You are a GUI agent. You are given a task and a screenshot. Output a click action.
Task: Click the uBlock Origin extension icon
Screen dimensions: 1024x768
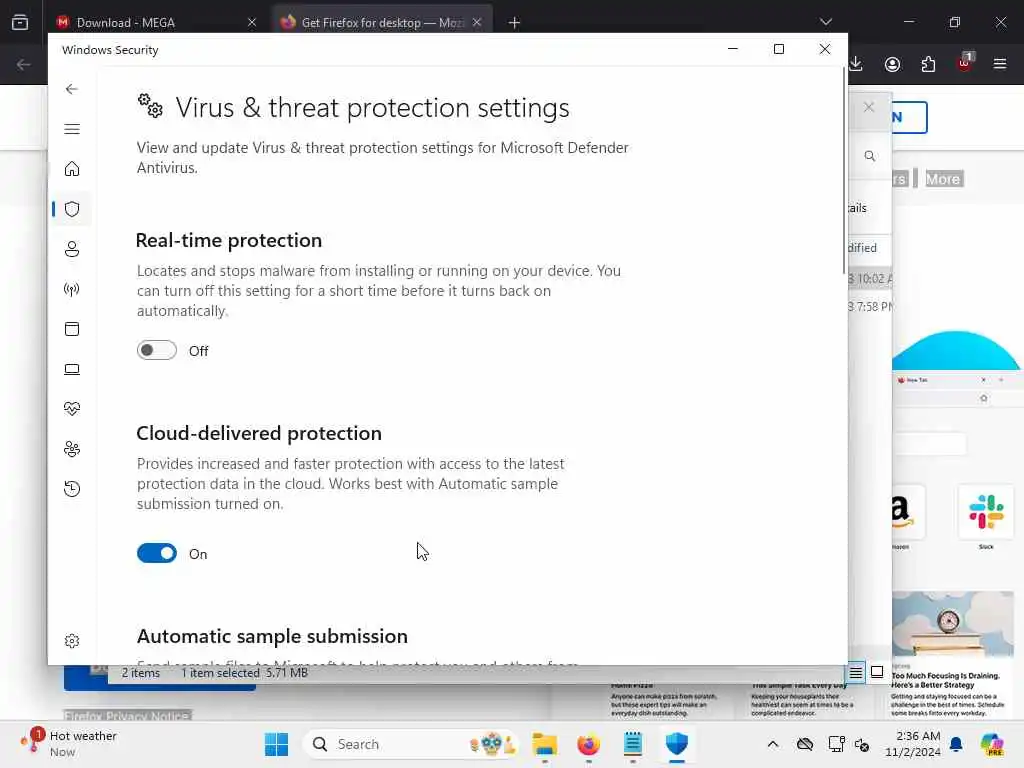tap(965, 63)
